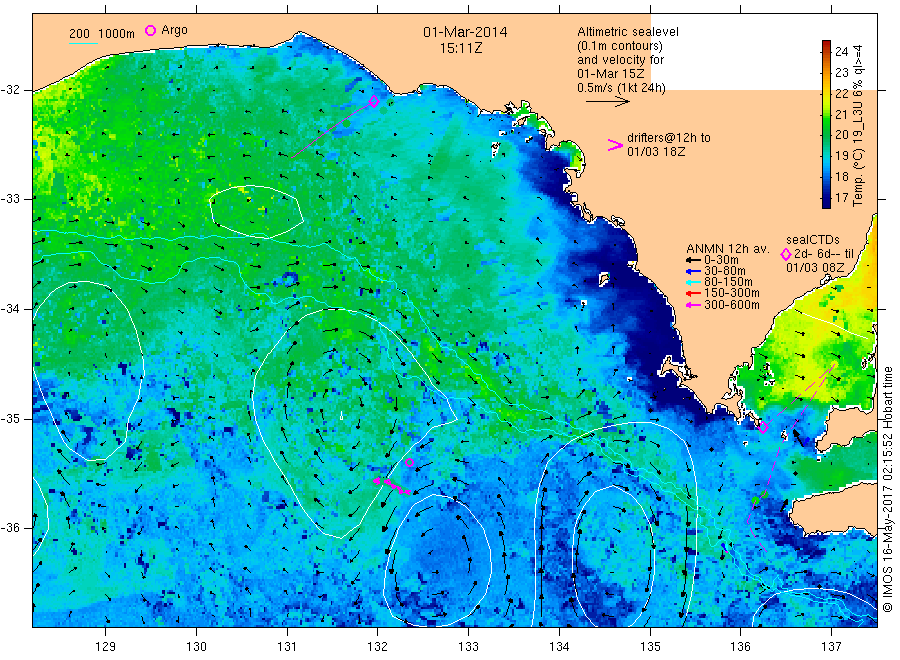Viewport: 900px width, 660px height.
Task: Click the magenta Argo circle legend symbol
Action: (150, 30)
